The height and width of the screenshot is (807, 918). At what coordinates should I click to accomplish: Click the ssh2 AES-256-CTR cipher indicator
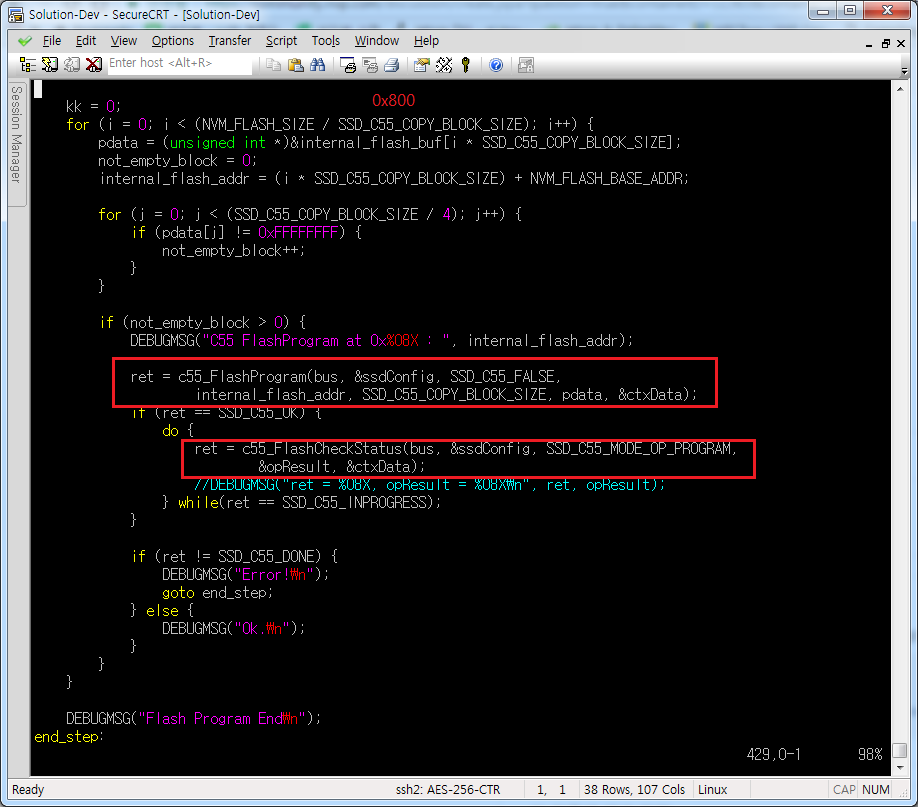[449, 789]
